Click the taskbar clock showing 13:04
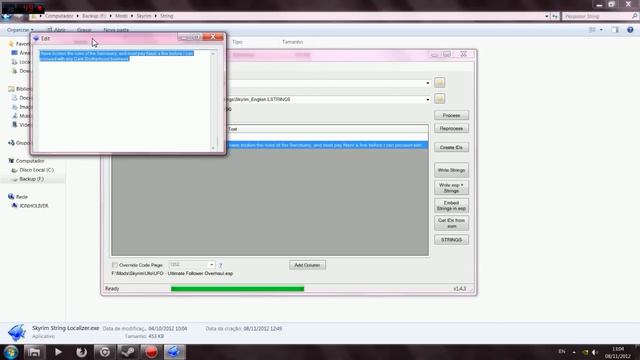This screenshot has width=640, height=360. [618, 352]
